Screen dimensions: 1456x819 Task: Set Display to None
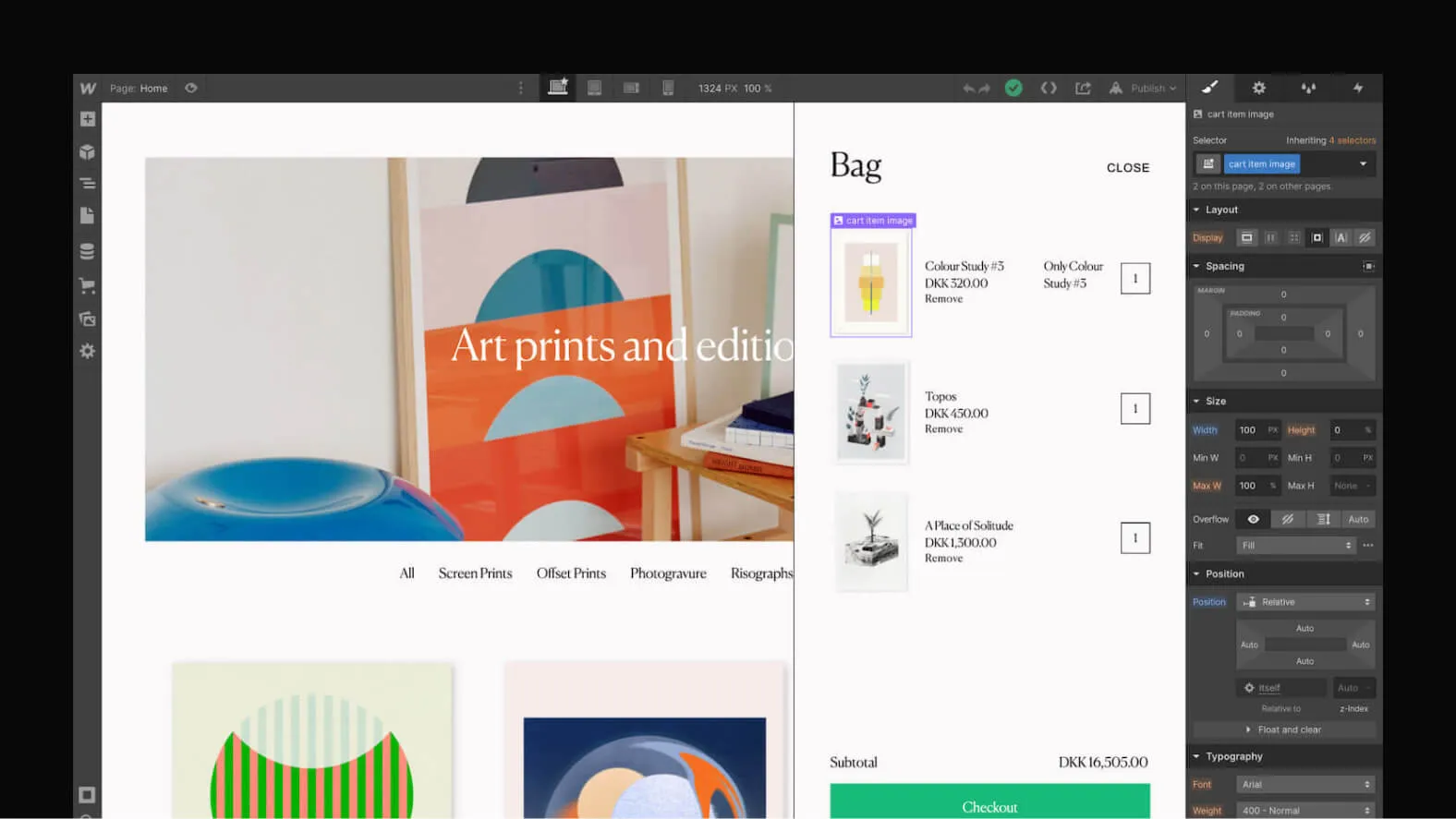pos(1365,237)
